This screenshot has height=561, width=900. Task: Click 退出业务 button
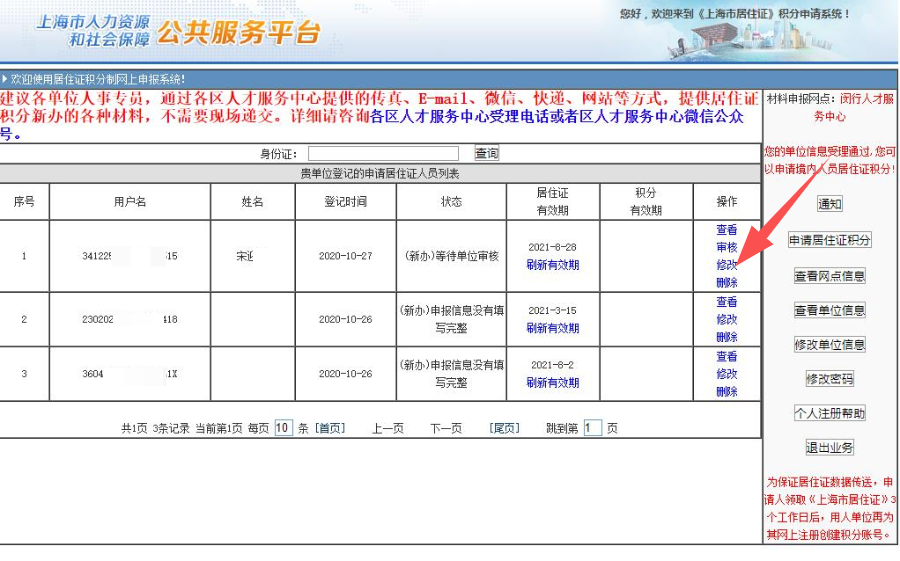830,448
